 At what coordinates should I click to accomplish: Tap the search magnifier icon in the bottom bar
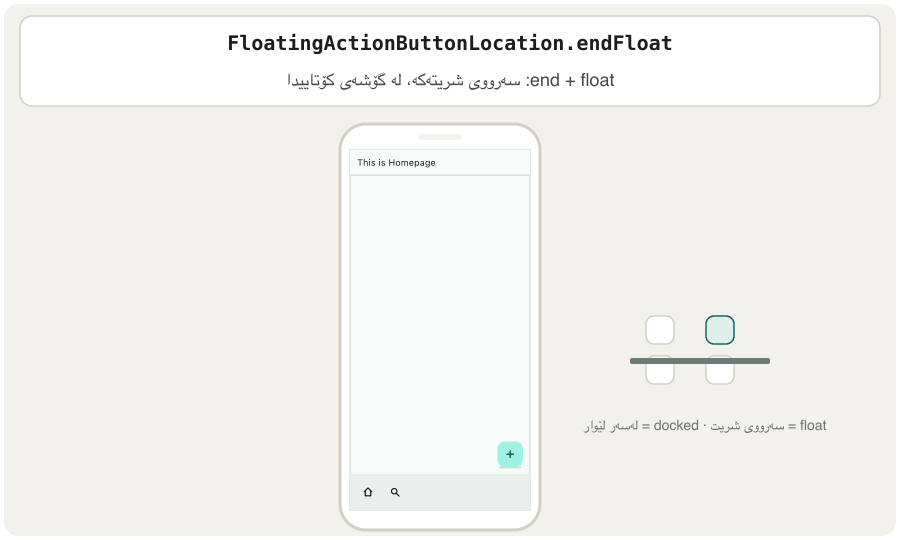tap(395, 492)
